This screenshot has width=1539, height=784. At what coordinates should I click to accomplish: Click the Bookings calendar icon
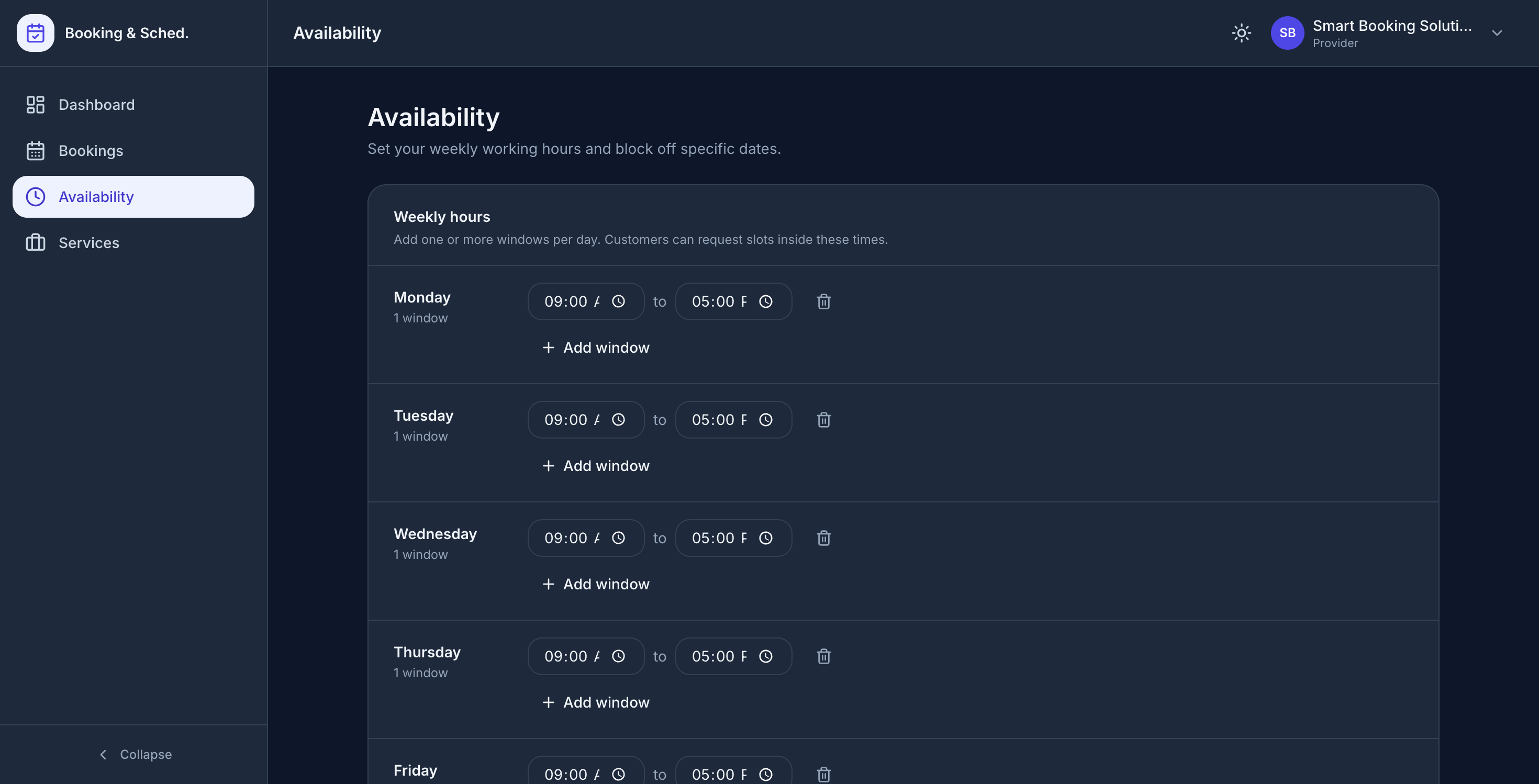35,151
